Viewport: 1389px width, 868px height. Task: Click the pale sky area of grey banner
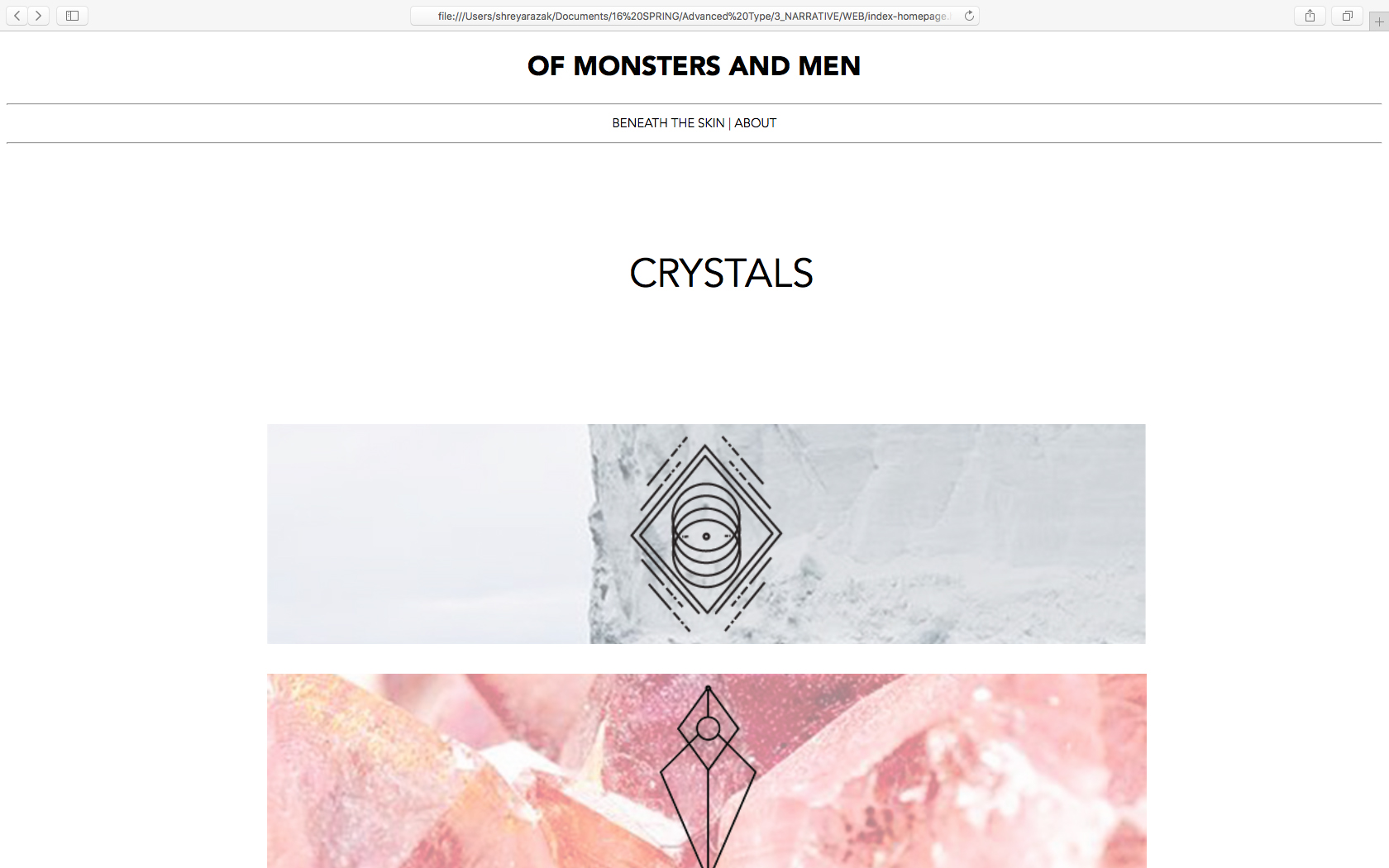pos(427,534)
